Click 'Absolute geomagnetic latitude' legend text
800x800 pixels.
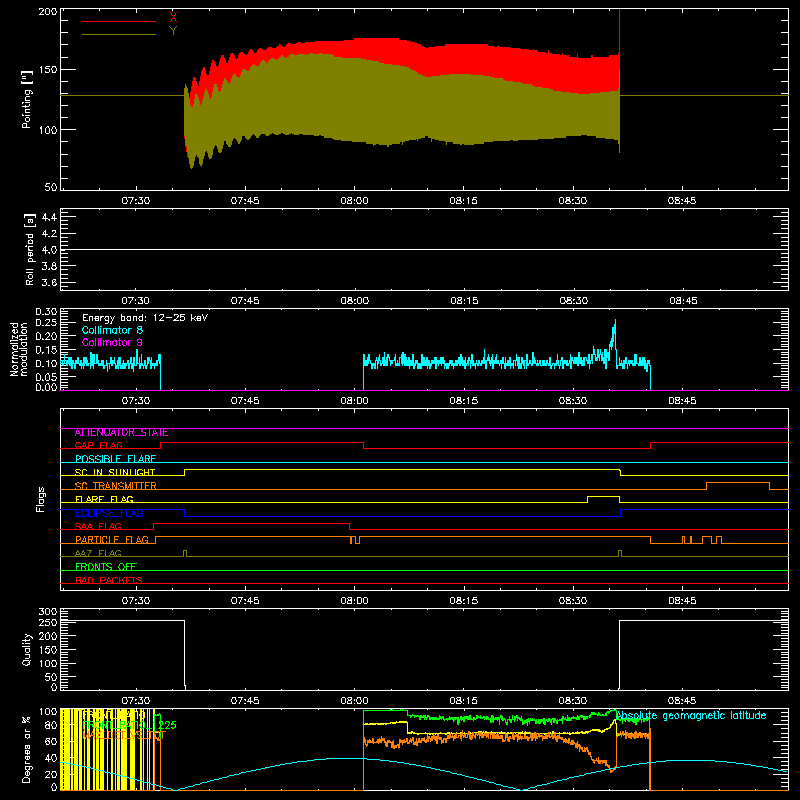[691, 716]
